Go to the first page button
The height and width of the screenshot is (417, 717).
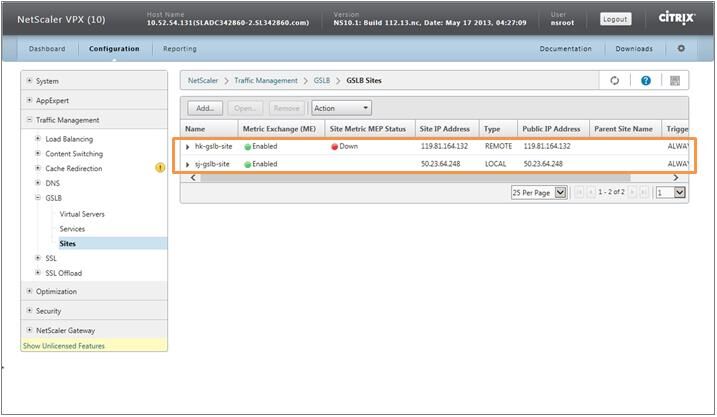pyautogui.click(x=579, y=192)
